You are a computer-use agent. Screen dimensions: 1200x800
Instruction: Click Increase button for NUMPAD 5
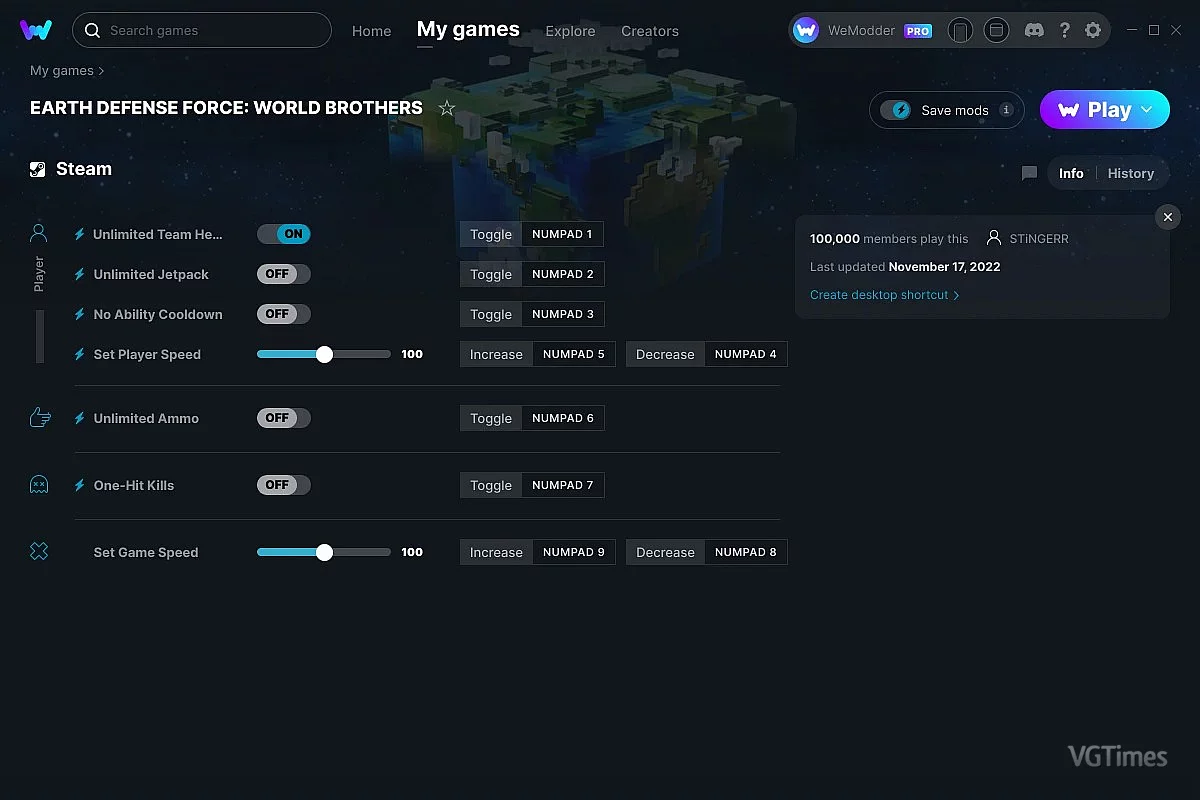496,354
